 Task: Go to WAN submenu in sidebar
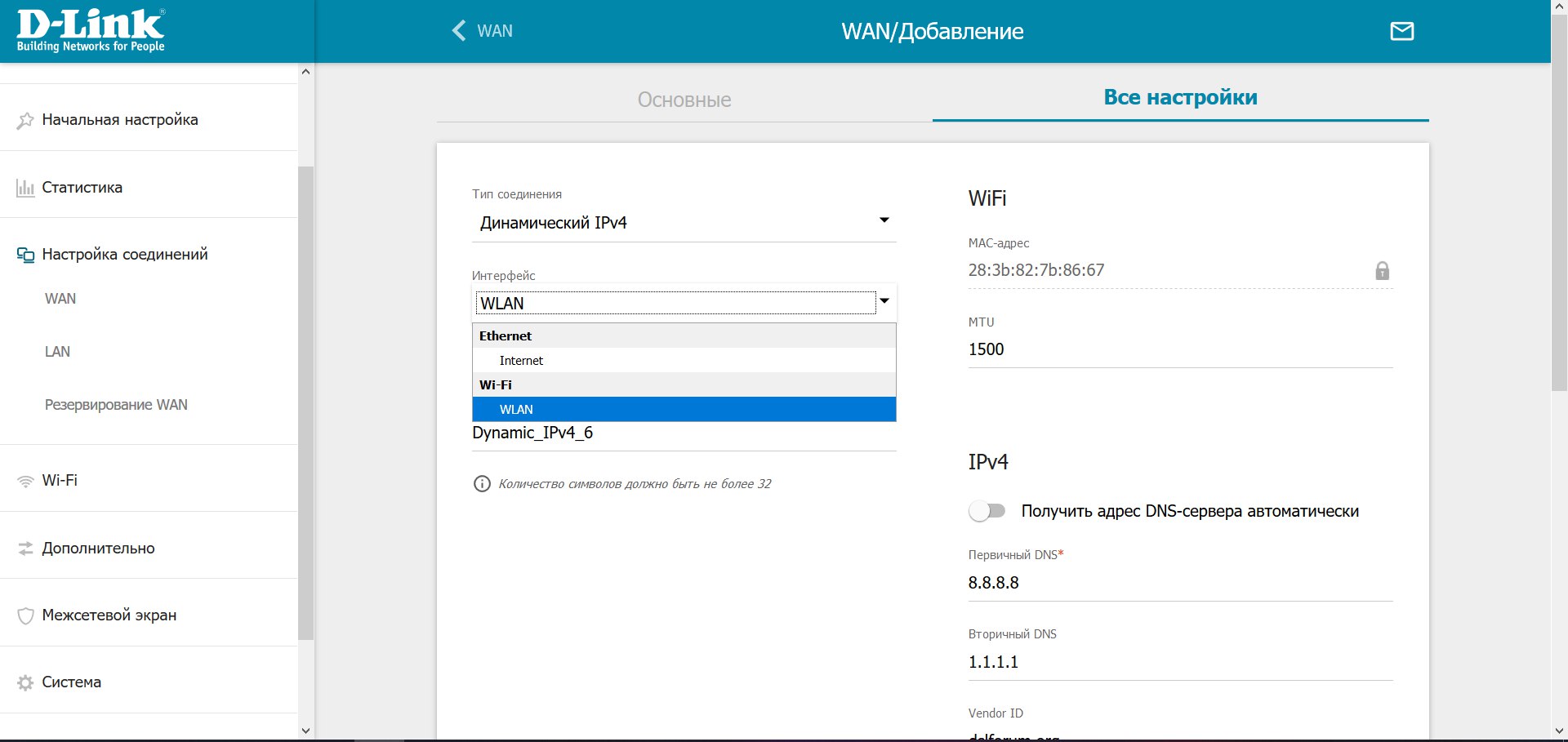tap(60, 299)
